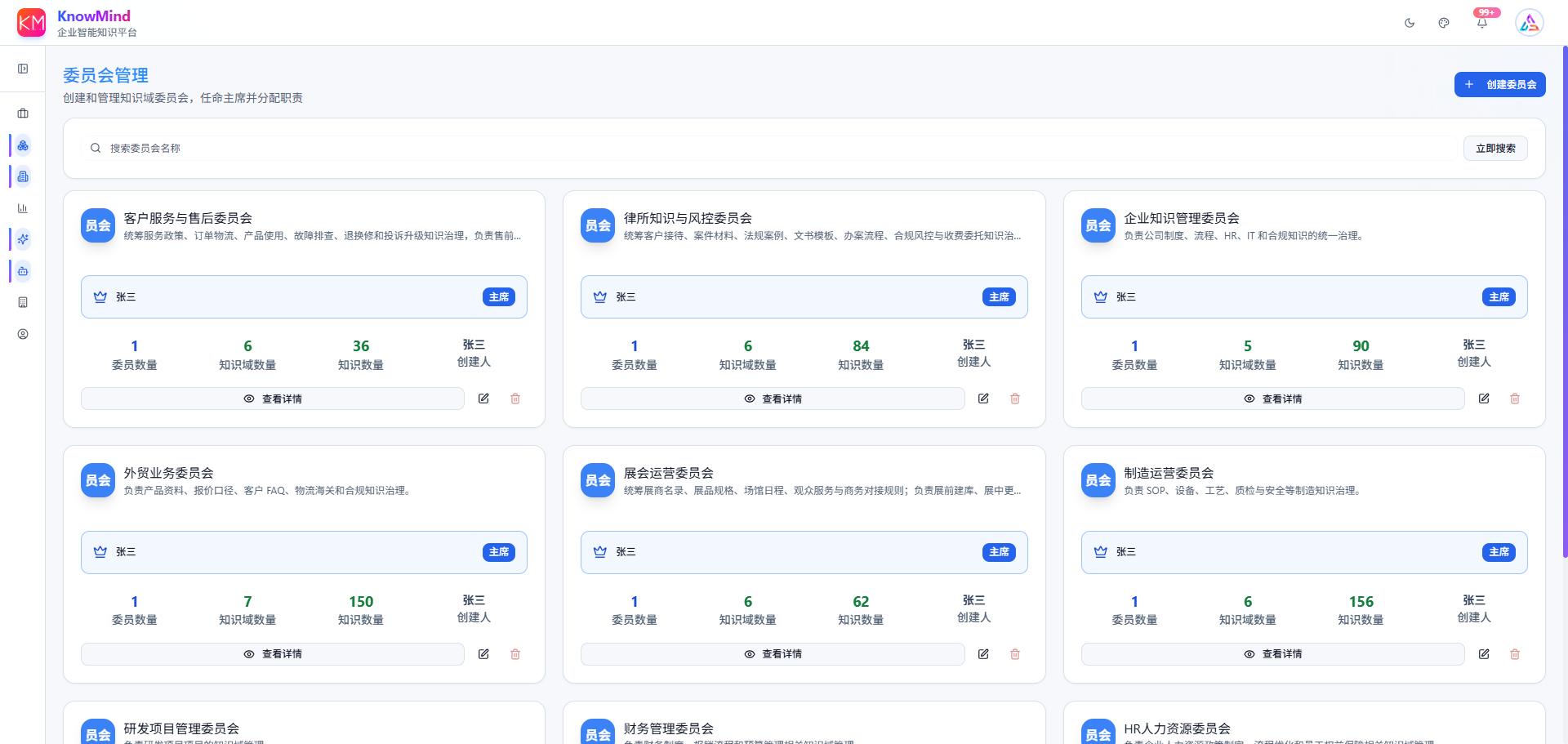
Task: Click domain count 7 in 外贸业务委员会
Action: coord(247,602)
